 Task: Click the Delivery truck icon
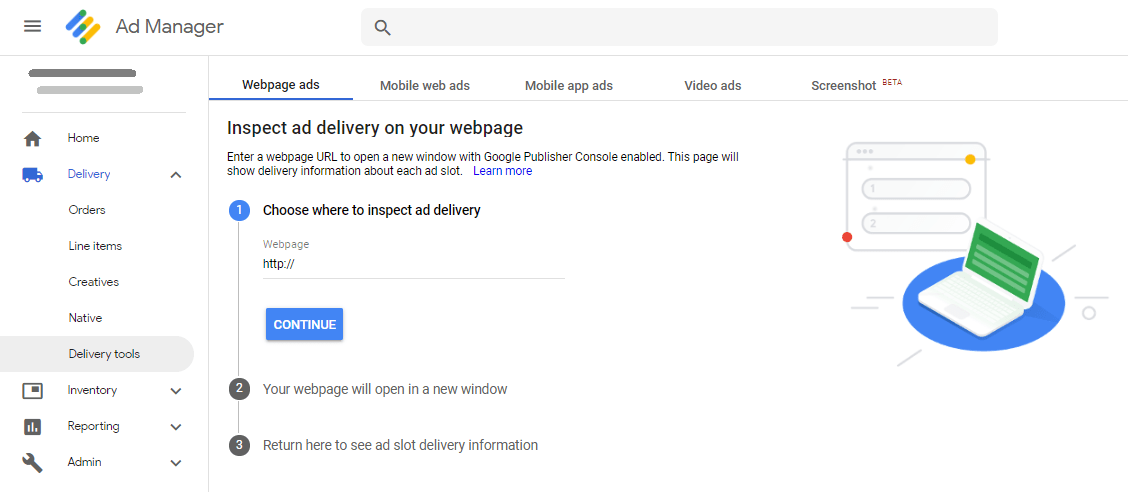(x=32, y=174)
